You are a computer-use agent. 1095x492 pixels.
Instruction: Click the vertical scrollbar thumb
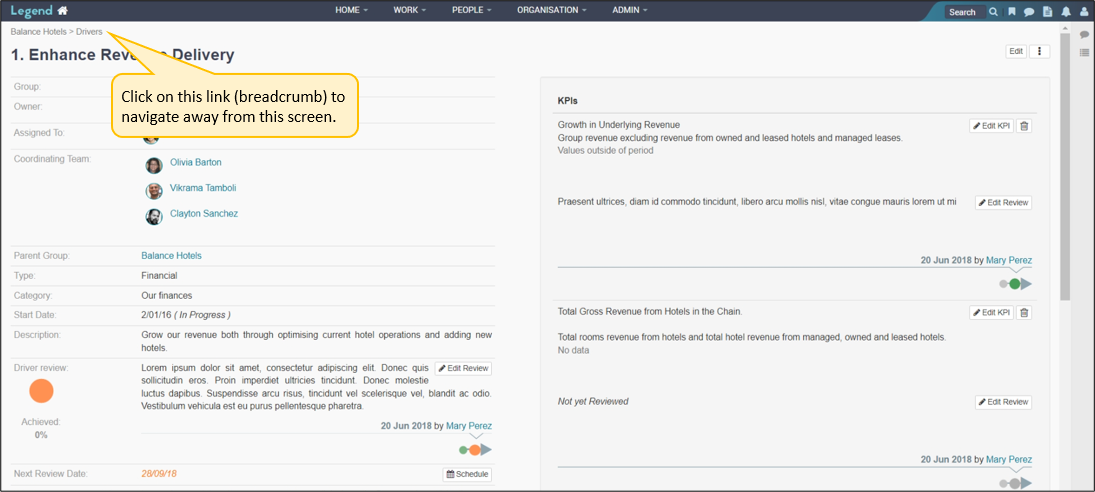(1064, 167)
